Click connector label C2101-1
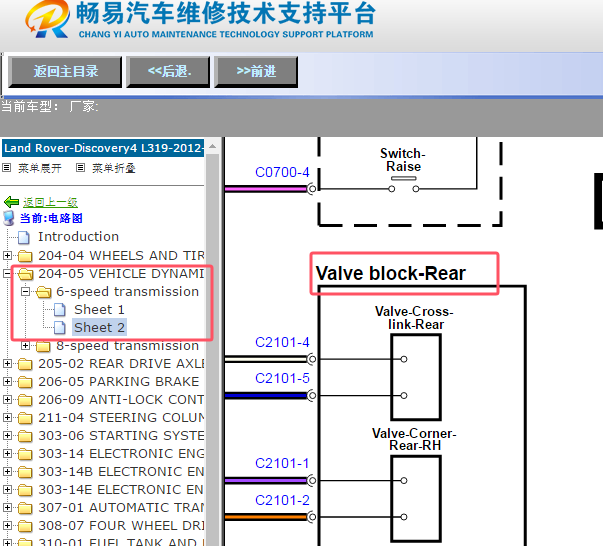This screenshot has width=603, height=546. pyautogui.click(x=282, y=463)
